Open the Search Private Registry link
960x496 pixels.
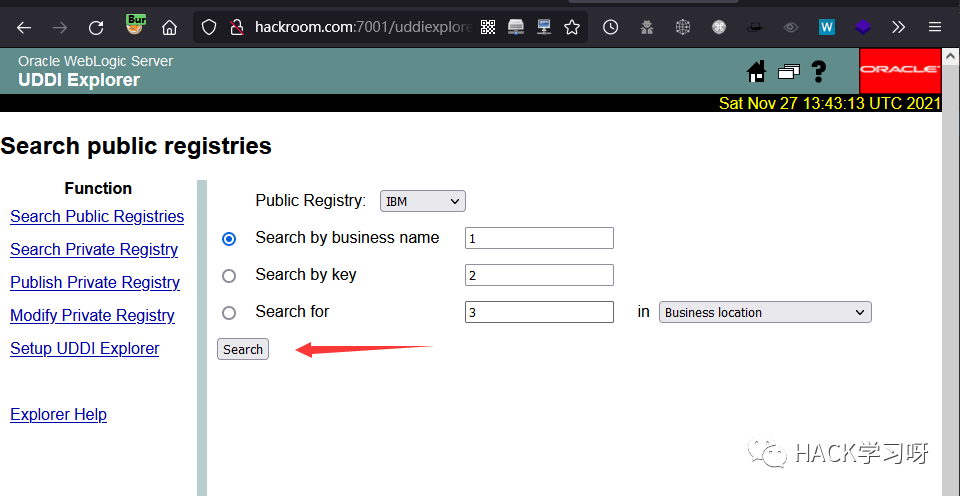point(94,250)
